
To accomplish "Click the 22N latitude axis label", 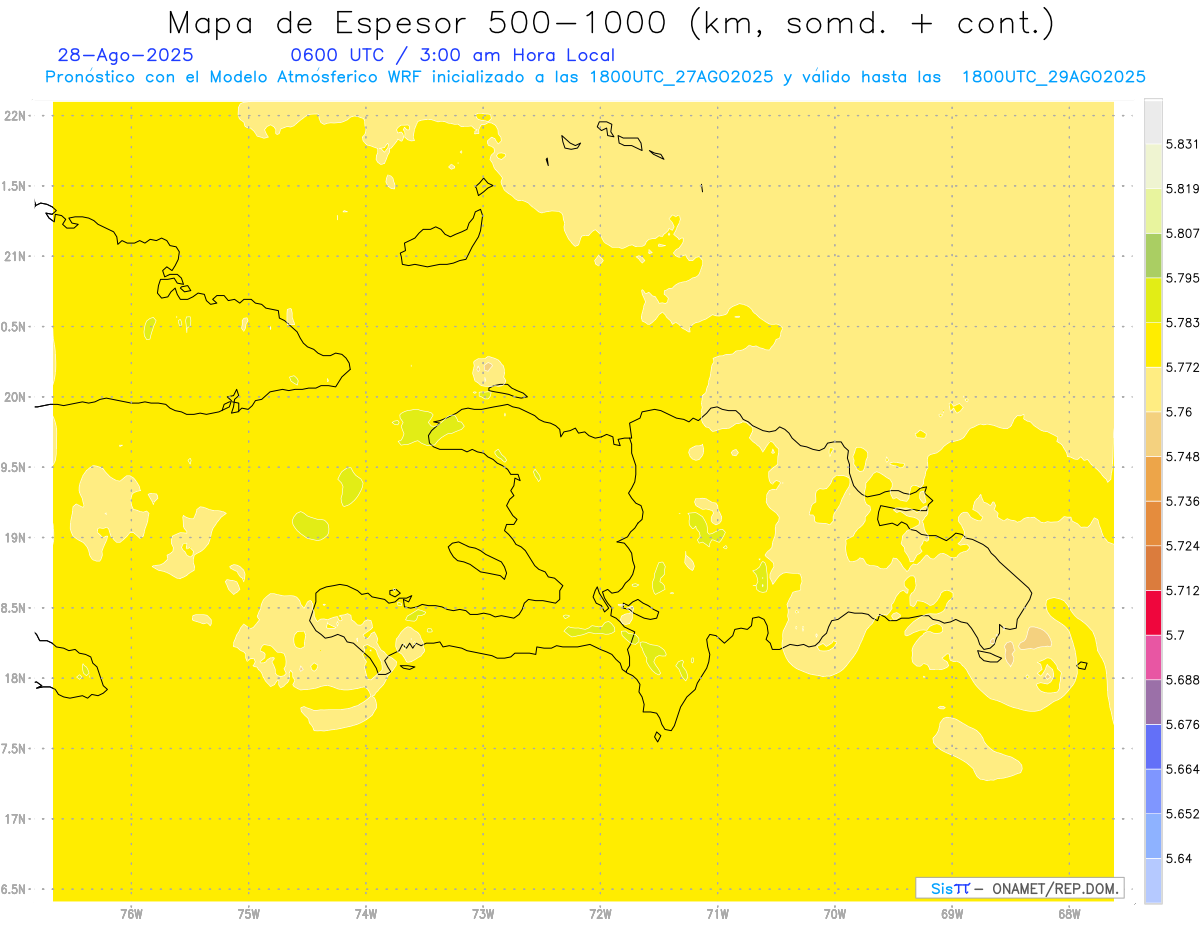I will tap(15, 116).
